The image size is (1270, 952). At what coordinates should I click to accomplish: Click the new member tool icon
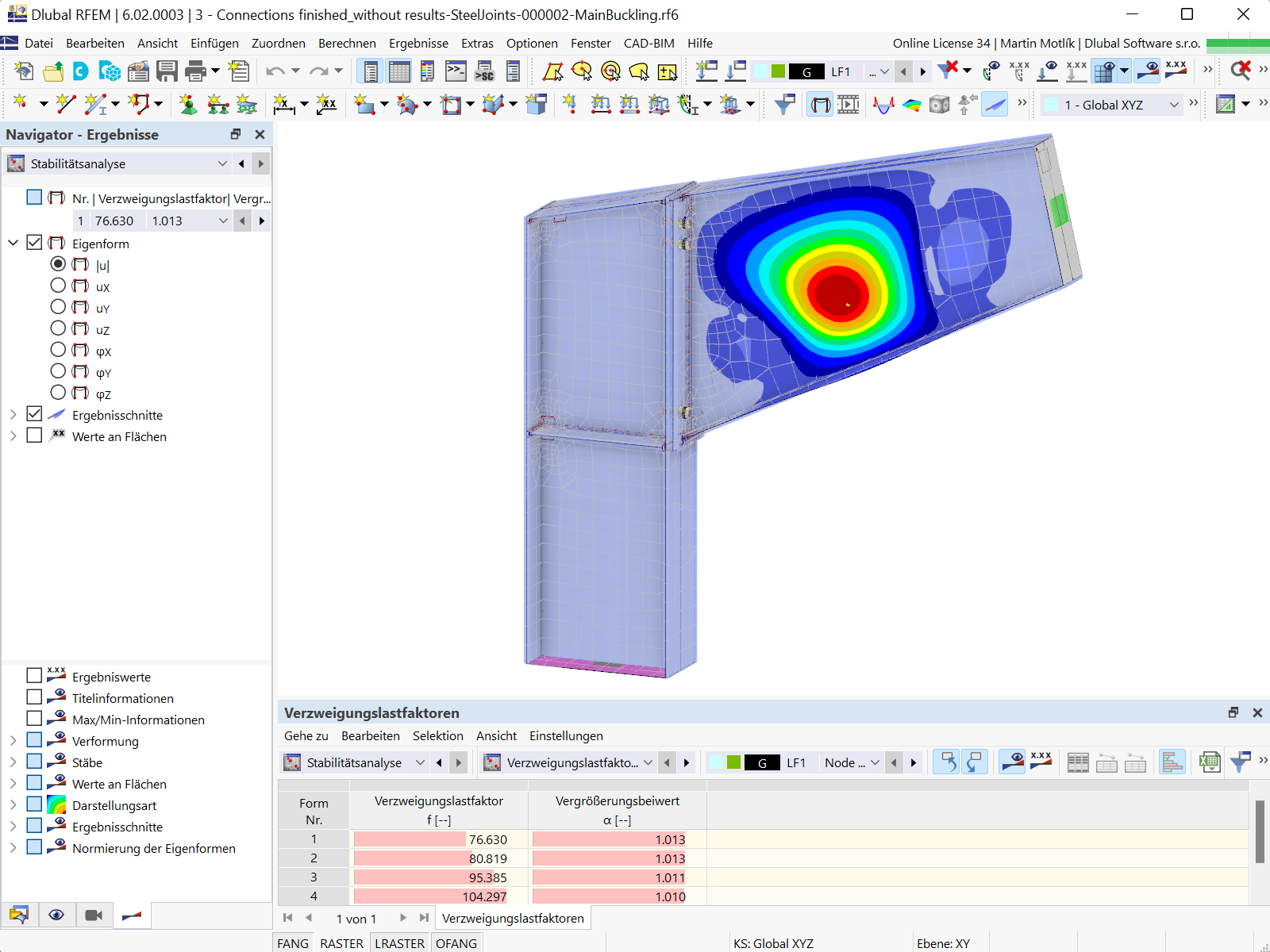click(95, 104)
